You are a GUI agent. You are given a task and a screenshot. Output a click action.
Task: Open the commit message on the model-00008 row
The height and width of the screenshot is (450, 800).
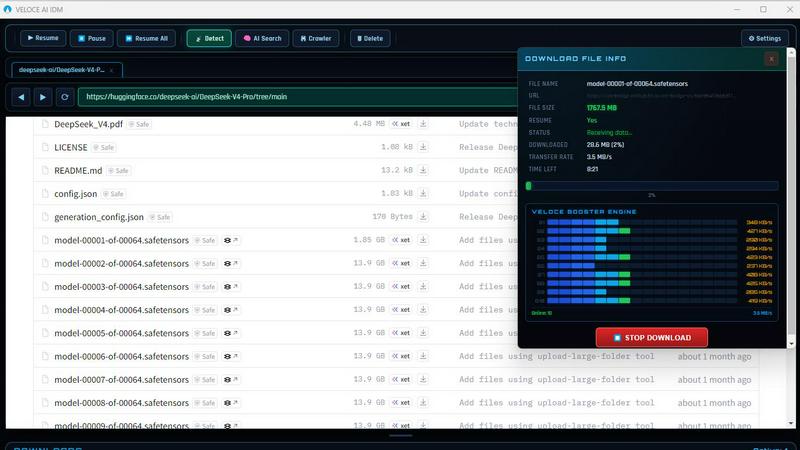pyautogui.click(x=557, y=403)
